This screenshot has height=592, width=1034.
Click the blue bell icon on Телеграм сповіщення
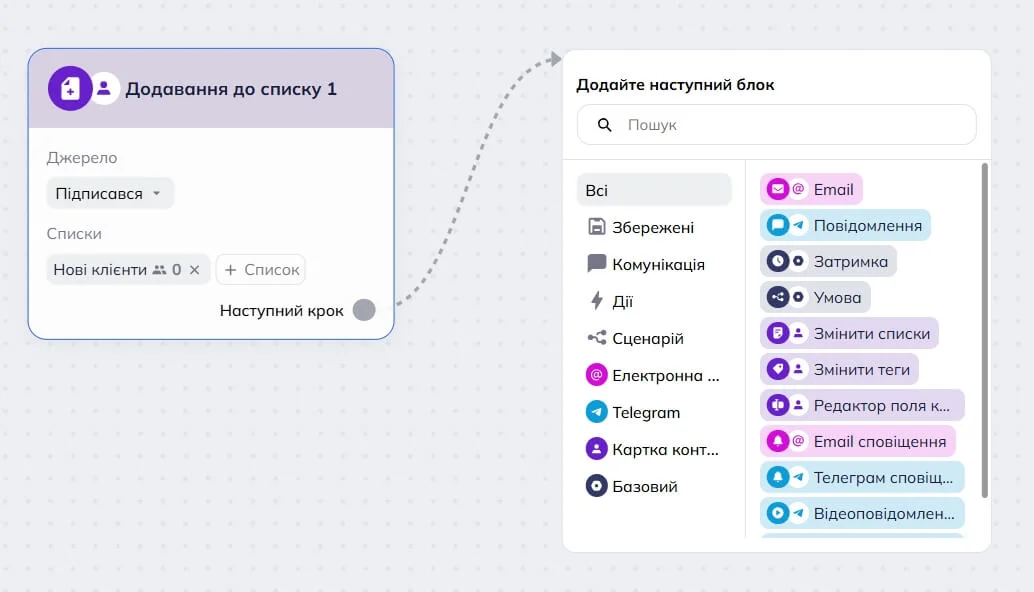777,477
